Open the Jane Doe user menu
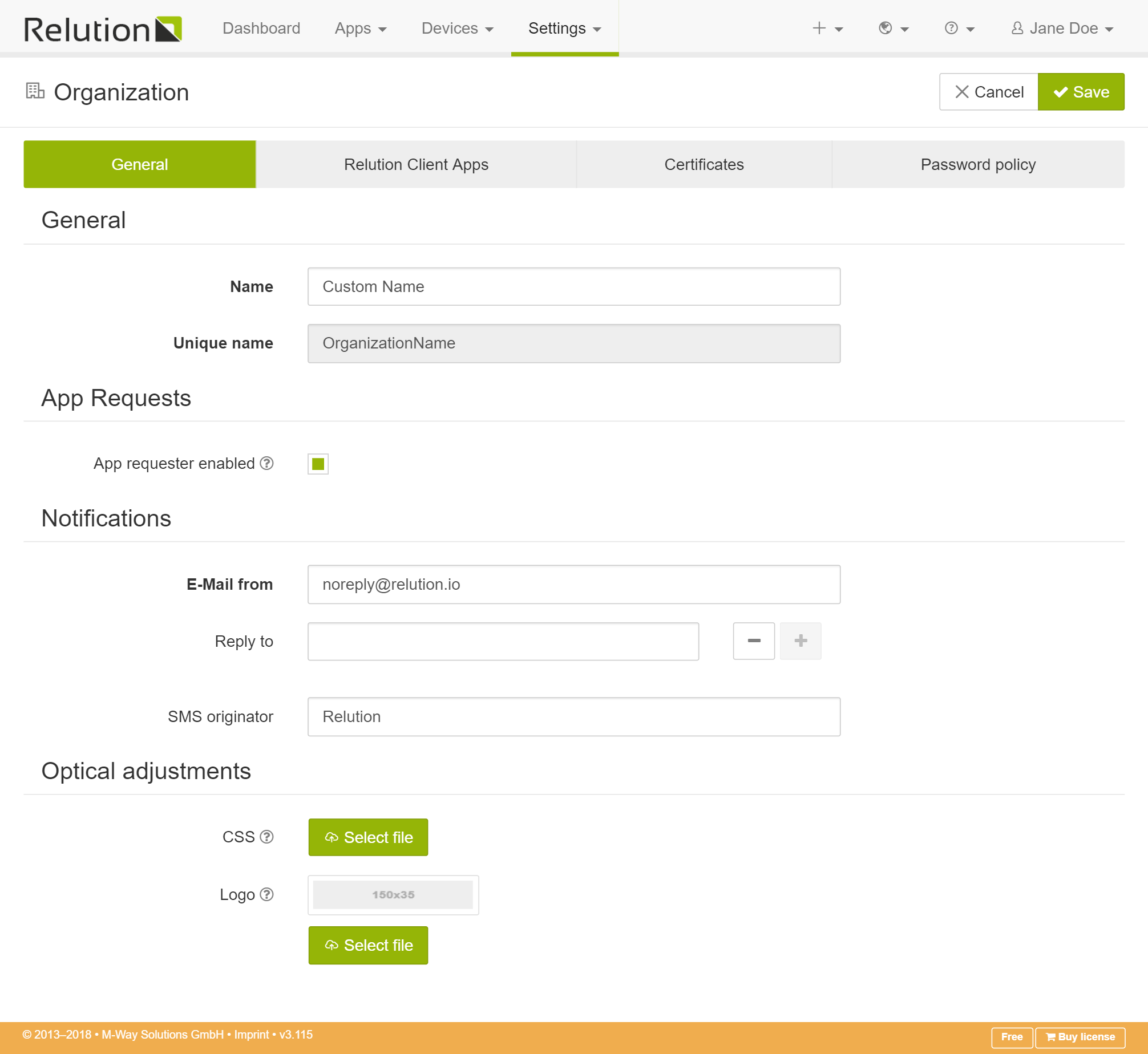Screen dimensions: 1148x1054 point(1062,28)
